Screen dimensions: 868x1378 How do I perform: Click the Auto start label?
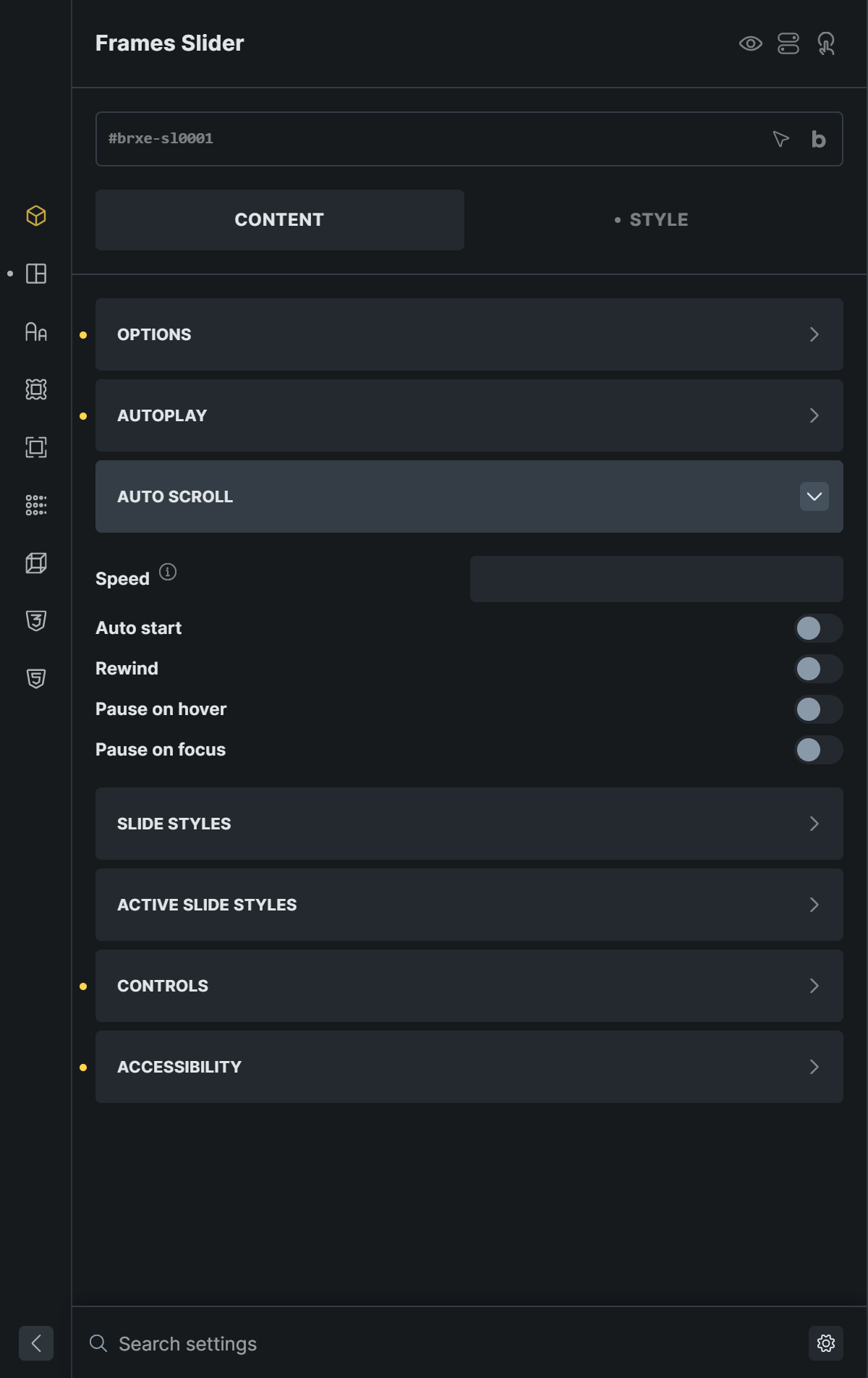coord(139,628)
